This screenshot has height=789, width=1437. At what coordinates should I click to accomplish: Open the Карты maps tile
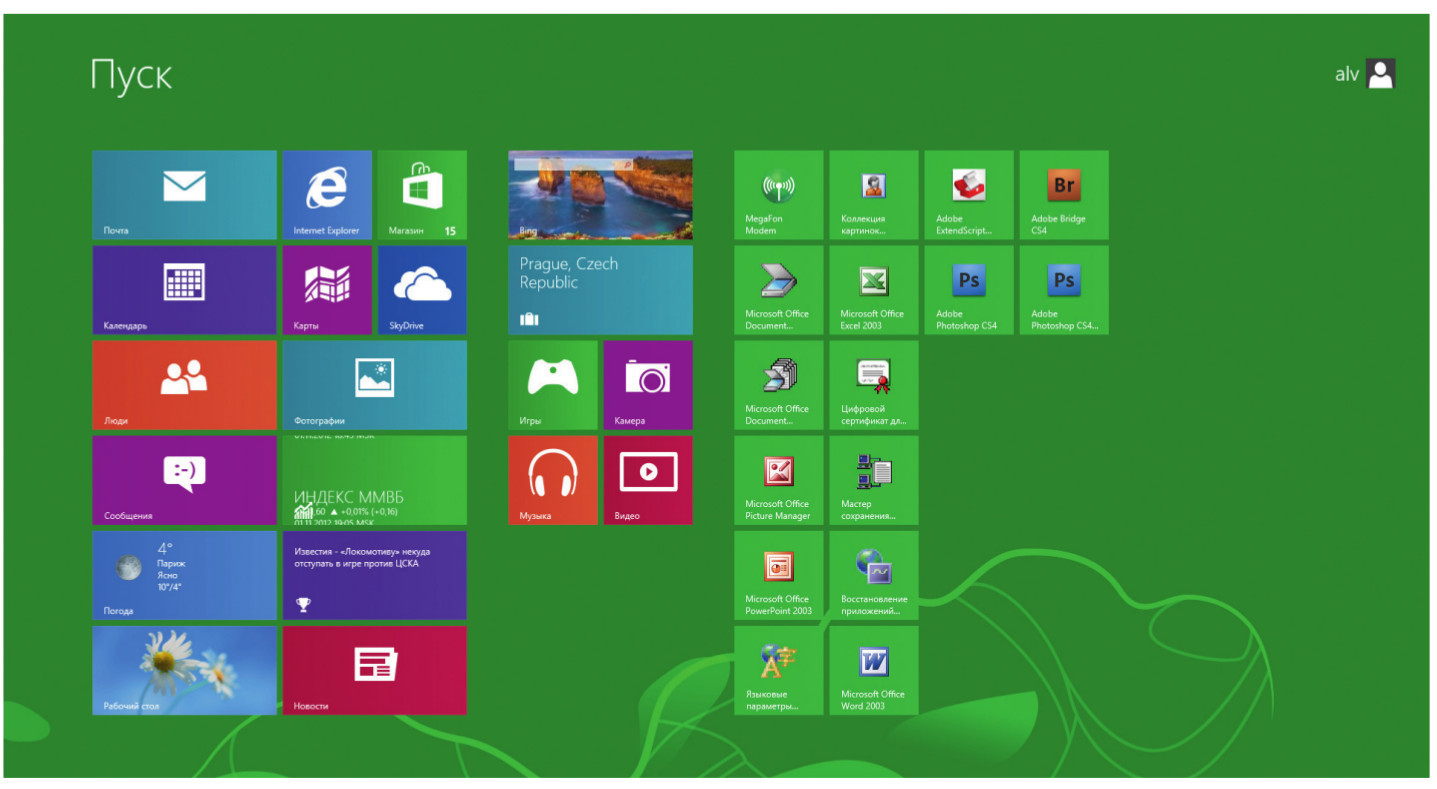point(326,290)
